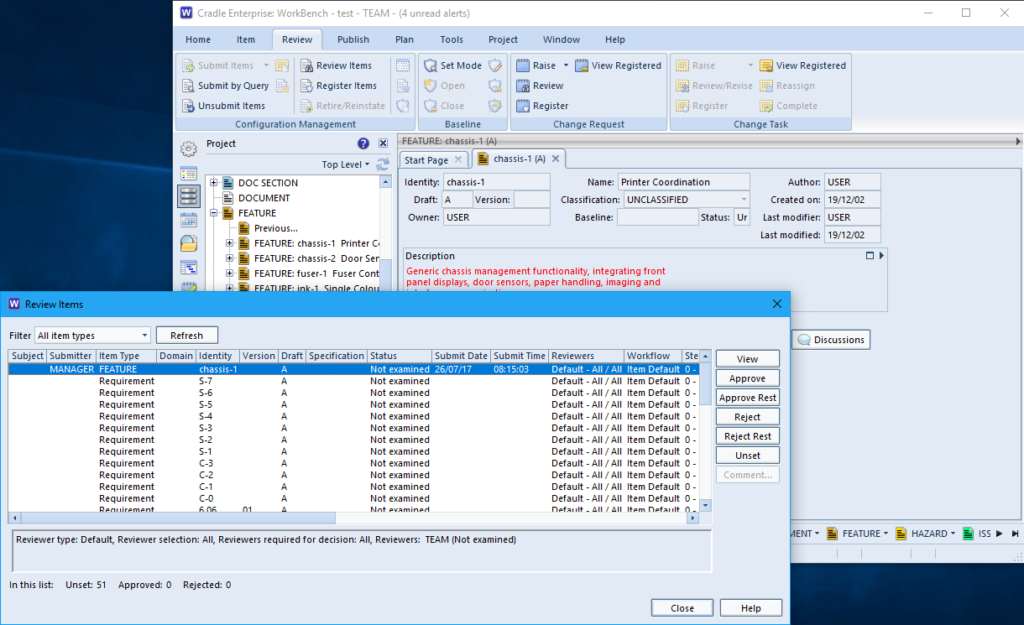Click the Close button at dialog bottom
Viewport: 1024px width, 625px height.
pyautogui.click(x=682, y=608)
